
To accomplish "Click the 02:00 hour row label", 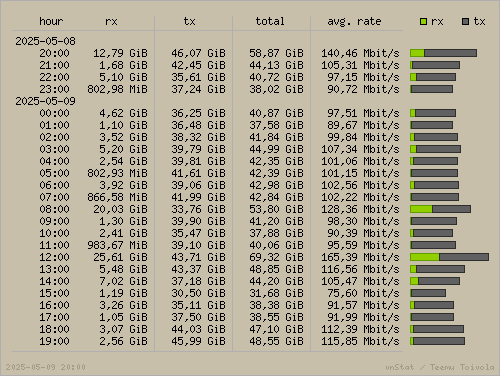I will (x=54, y=137).
